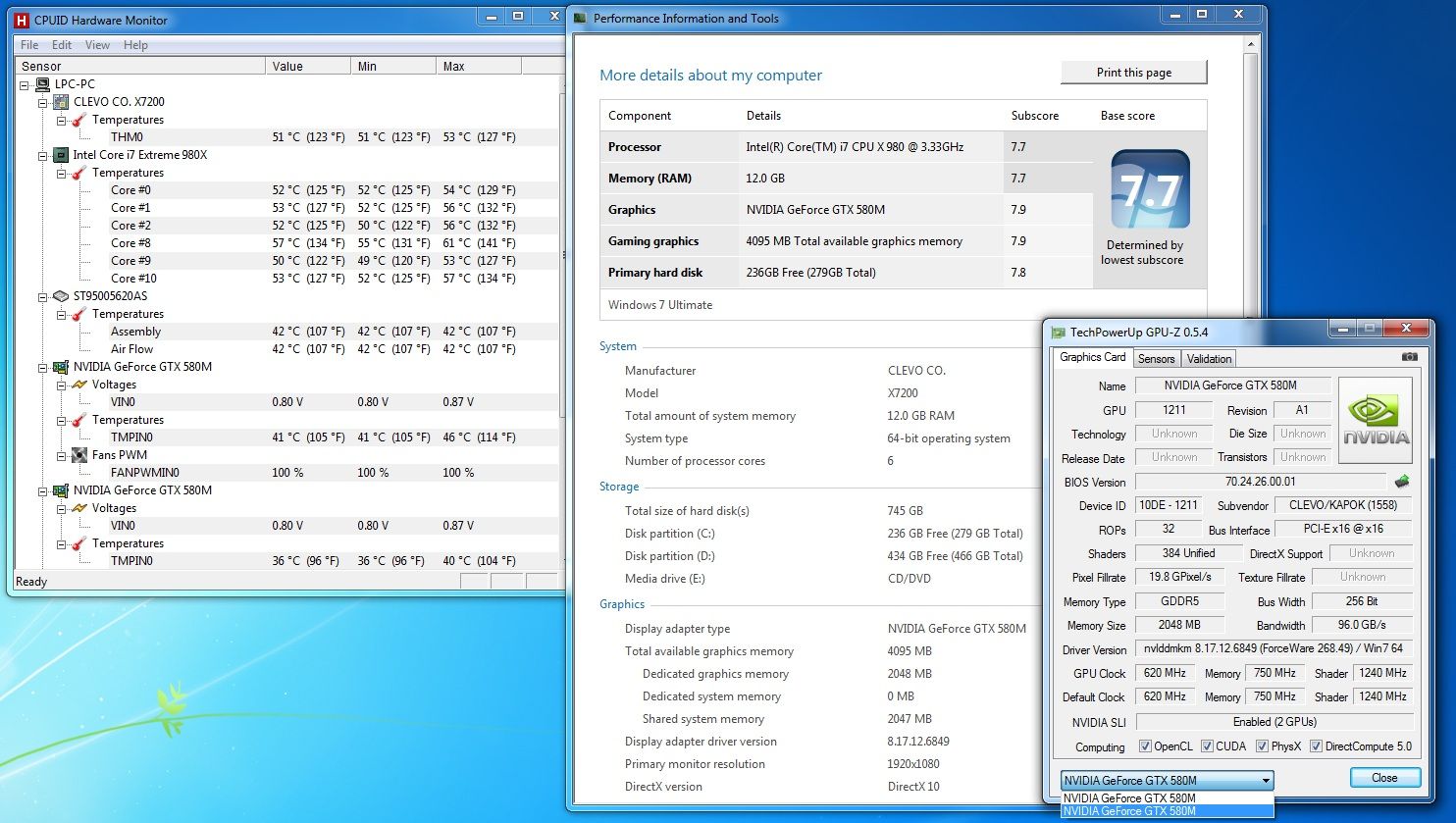Click the Performance Information title bar icon
Viewport: 1456px width, 823px height.
(x=581, y=18)
